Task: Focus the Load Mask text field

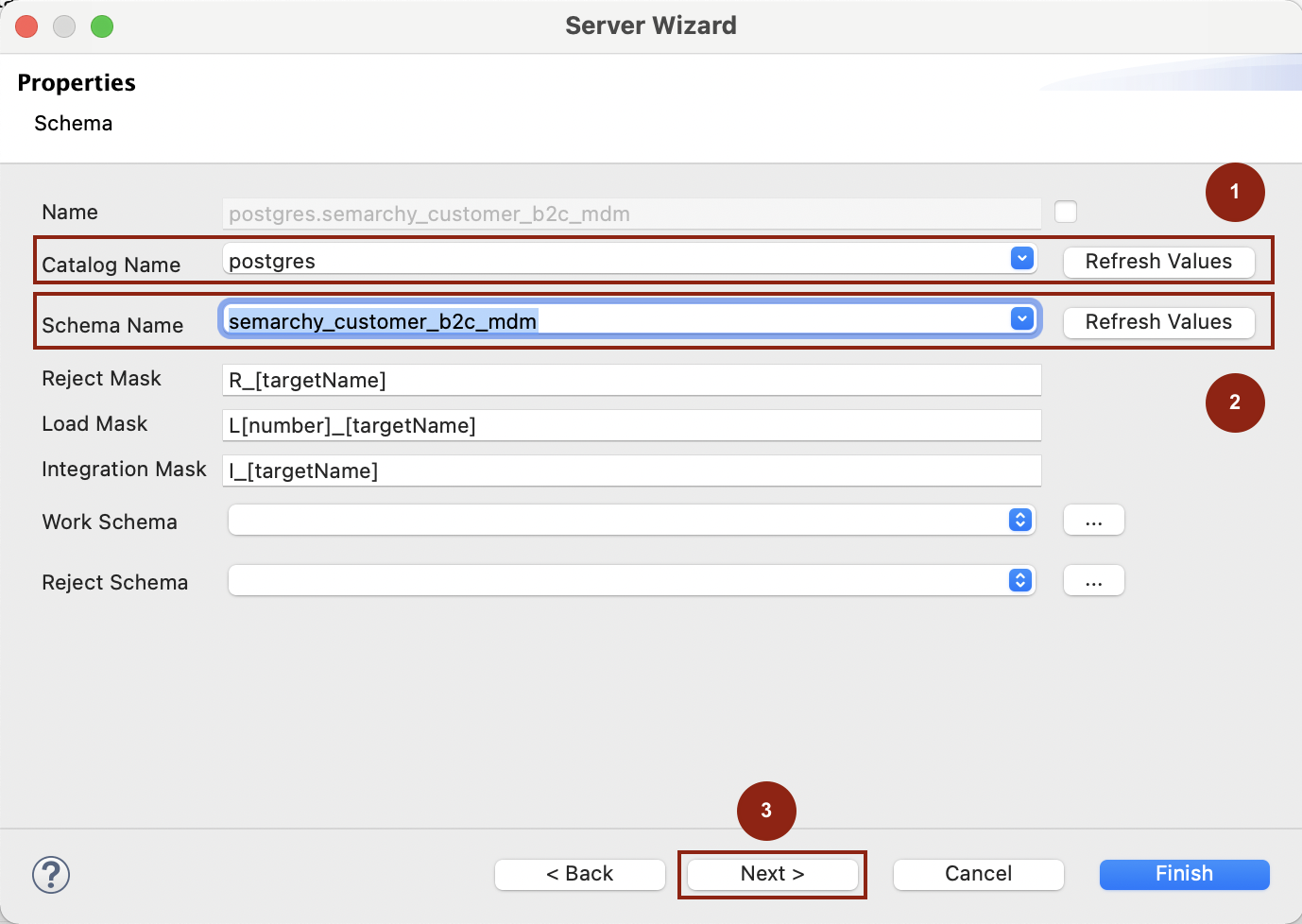Action: [x=631, y=425]
